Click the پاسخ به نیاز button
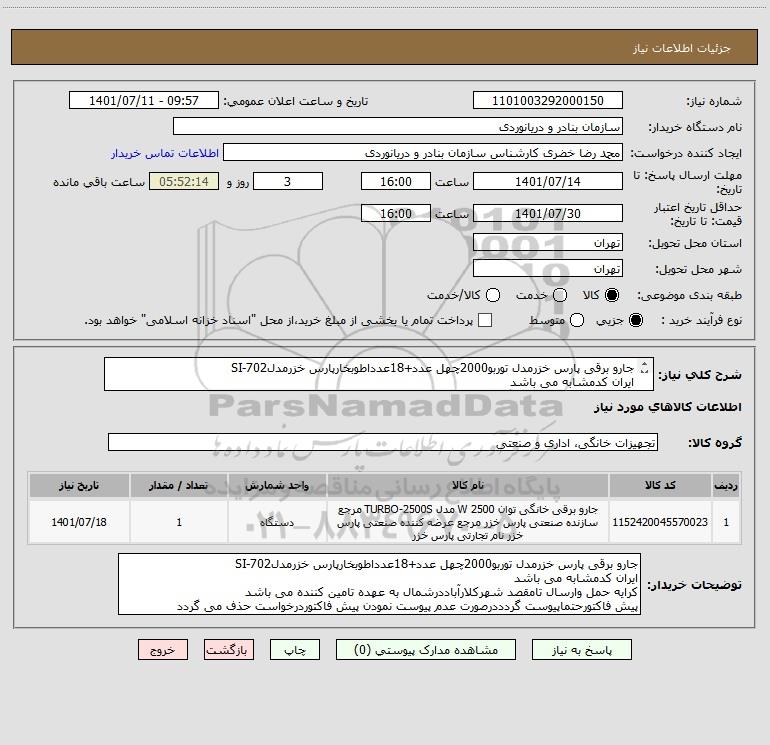This screenshot has width=770, height=745. point(581,650)
